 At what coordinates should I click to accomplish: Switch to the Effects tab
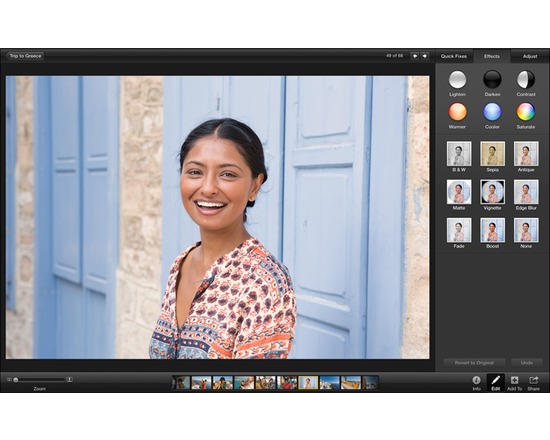[492, 56]
